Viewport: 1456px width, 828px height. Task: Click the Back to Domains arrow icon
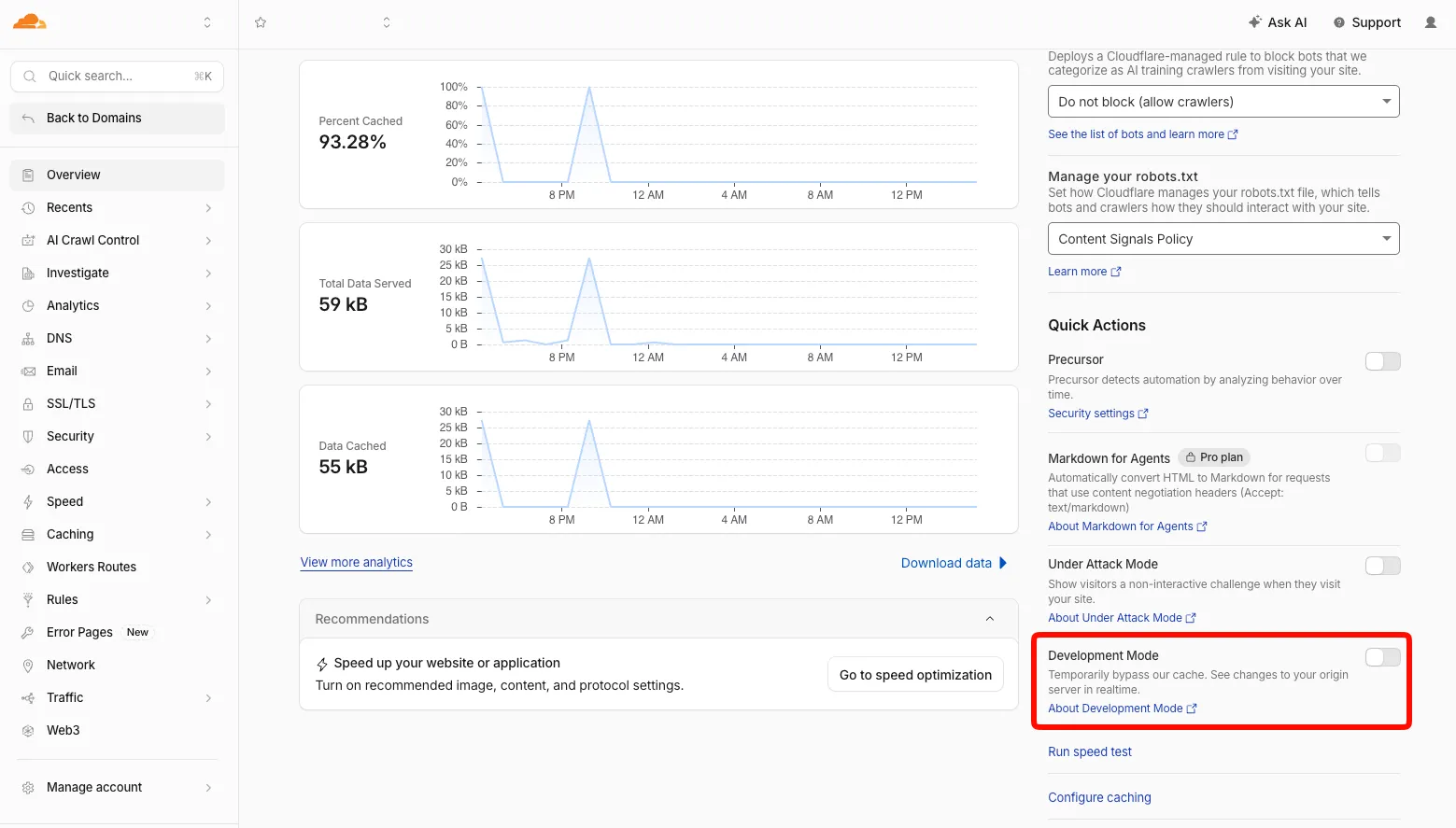coord(28,118)
